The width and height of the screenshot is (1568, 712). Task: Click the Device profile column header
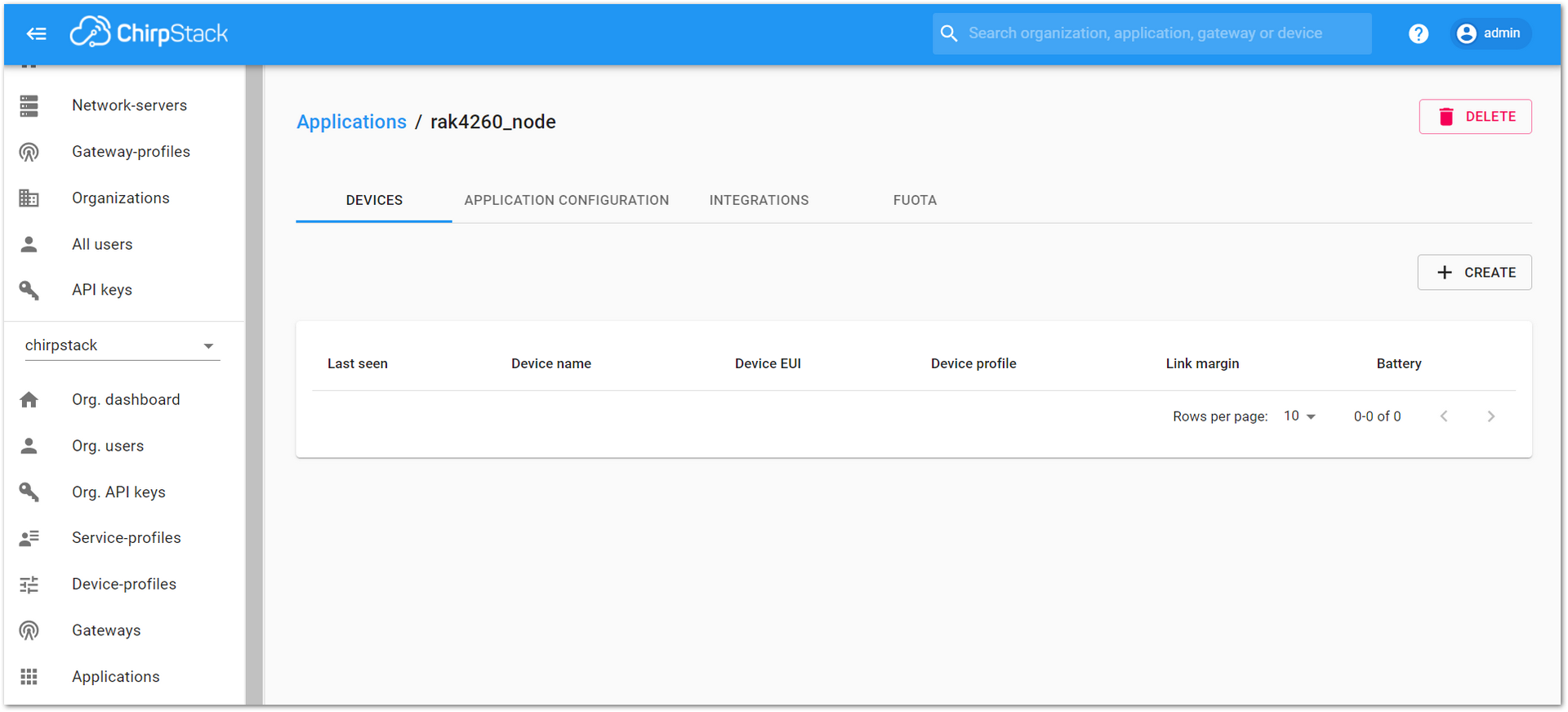973,363
